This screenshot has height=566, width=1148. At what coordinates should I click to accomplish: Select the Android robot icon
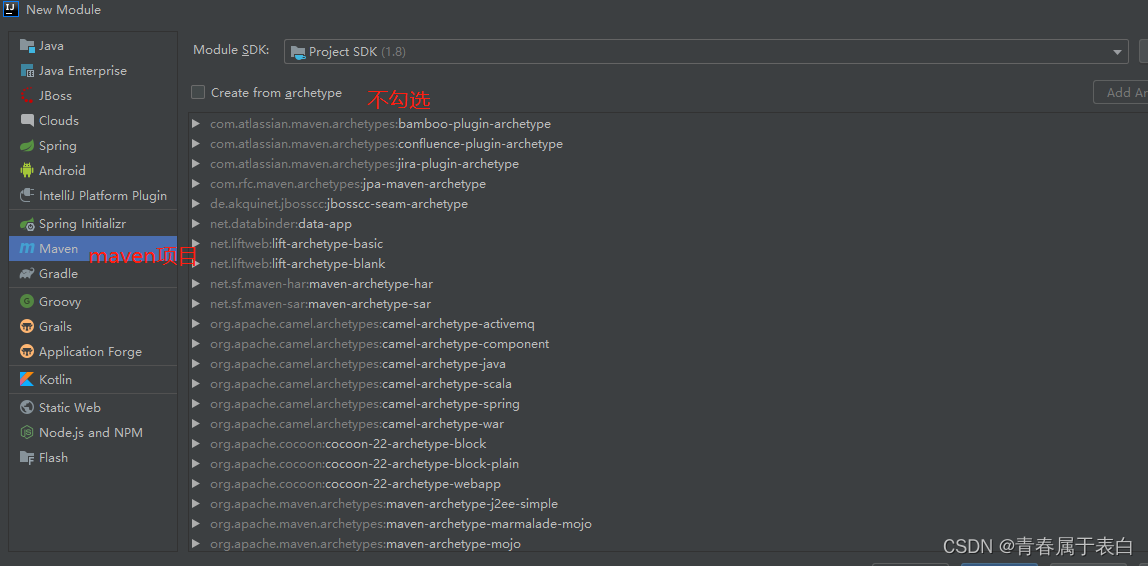(27, 171)
